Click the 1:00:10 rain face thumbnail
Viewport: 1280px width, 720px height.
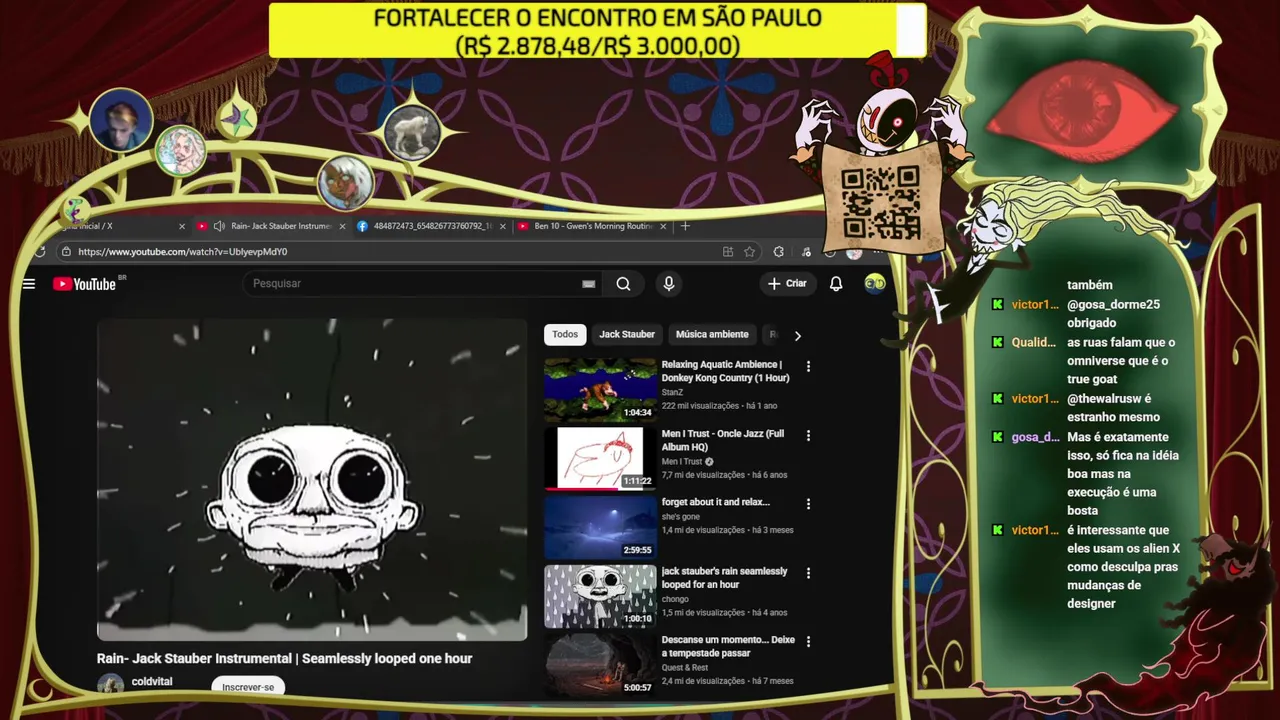click(x=600, y=596)
